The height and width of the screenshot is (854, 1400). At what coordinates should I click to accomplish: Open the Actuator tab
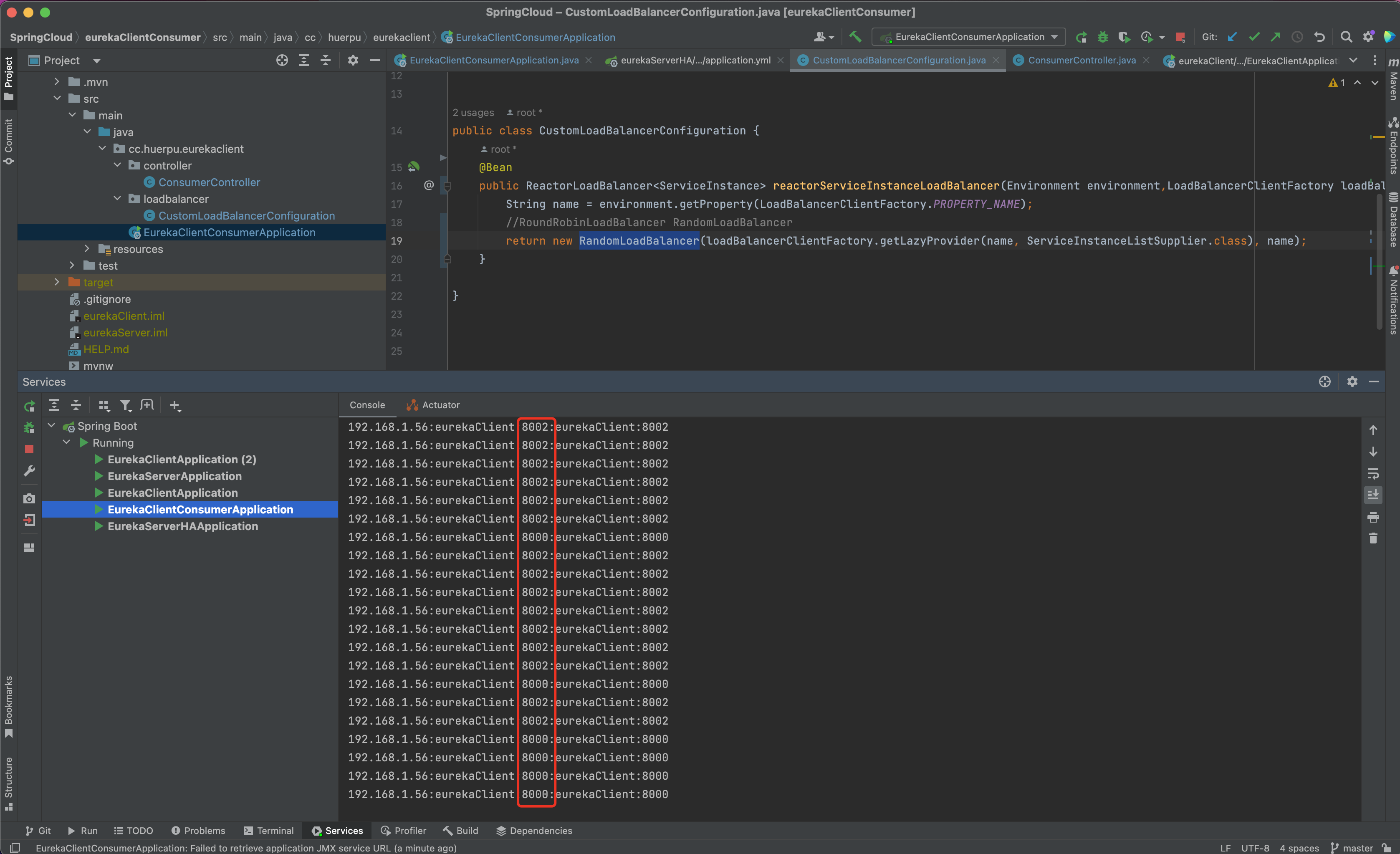(x=433, y=405)
